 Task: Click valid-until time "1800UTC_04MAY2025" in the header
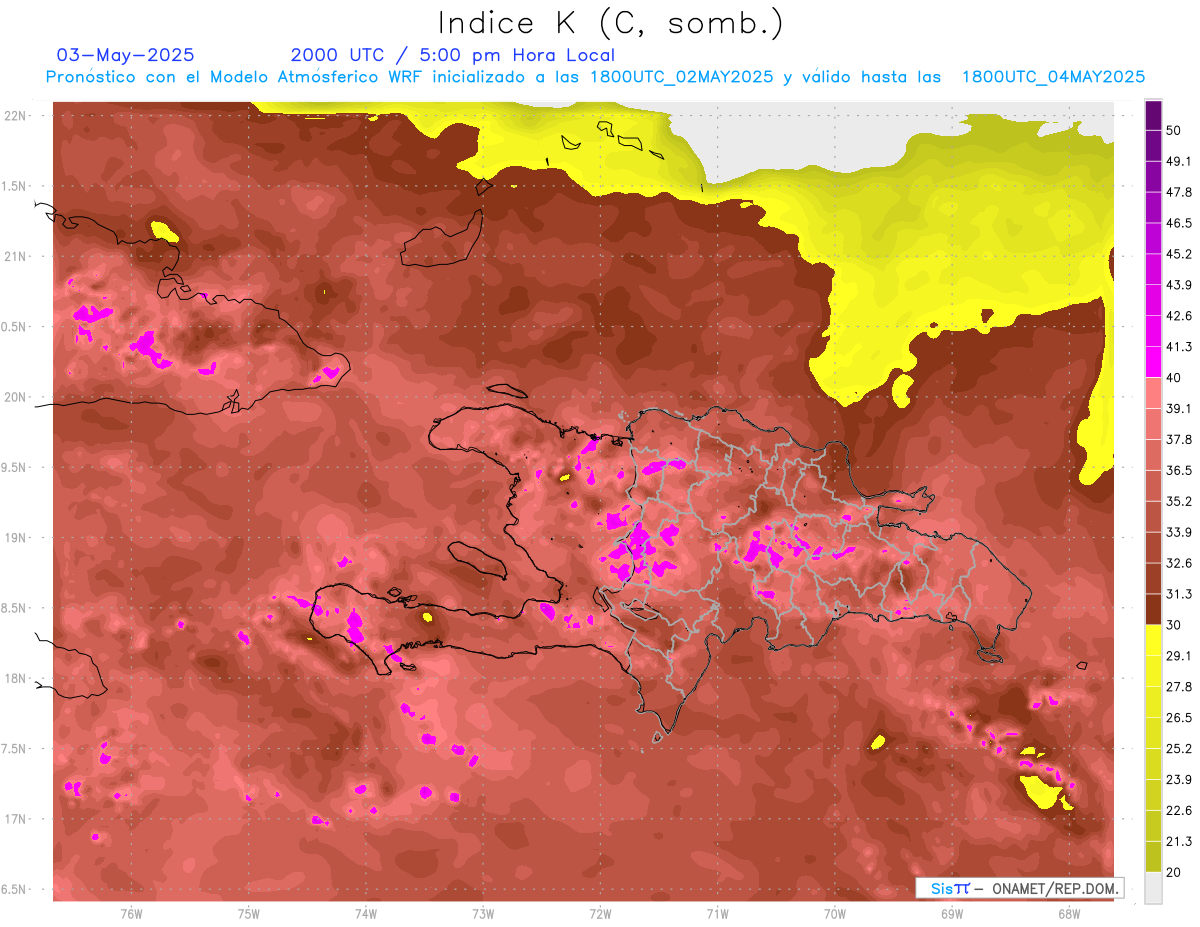(x=1053, y=77)
